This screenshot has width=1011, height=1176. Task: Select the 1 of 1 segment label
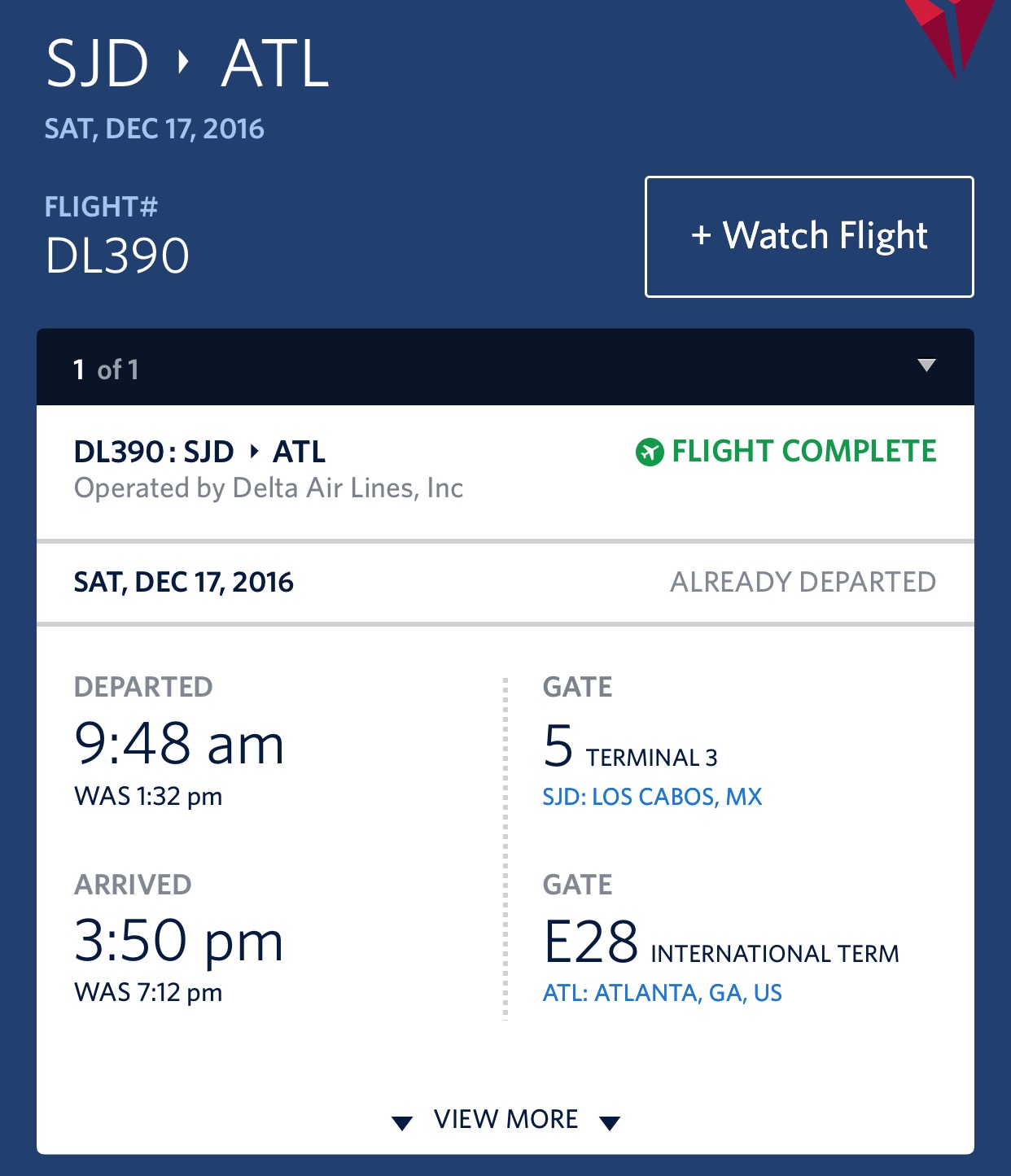pyautogui.click(x=106, y=369)
